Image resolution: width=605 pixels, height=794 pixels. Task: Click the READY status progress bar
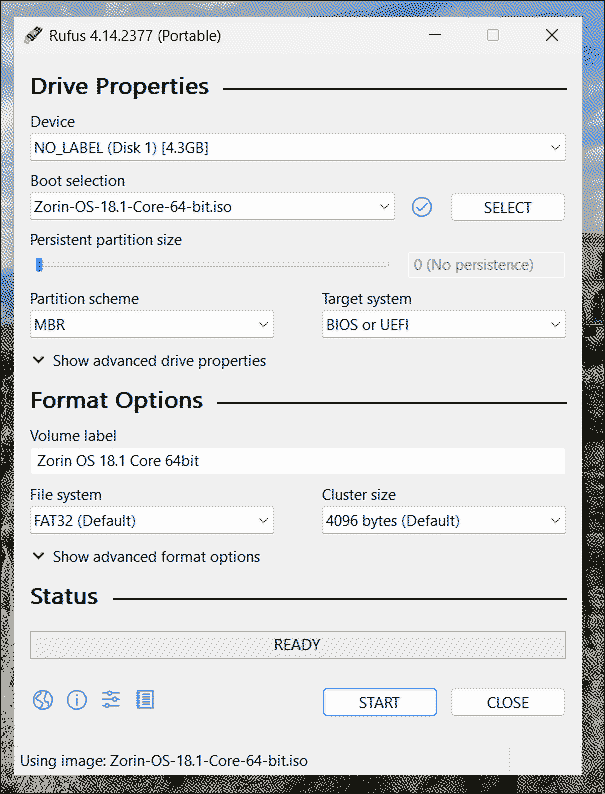pyautogui.click(x=298, y=645)
